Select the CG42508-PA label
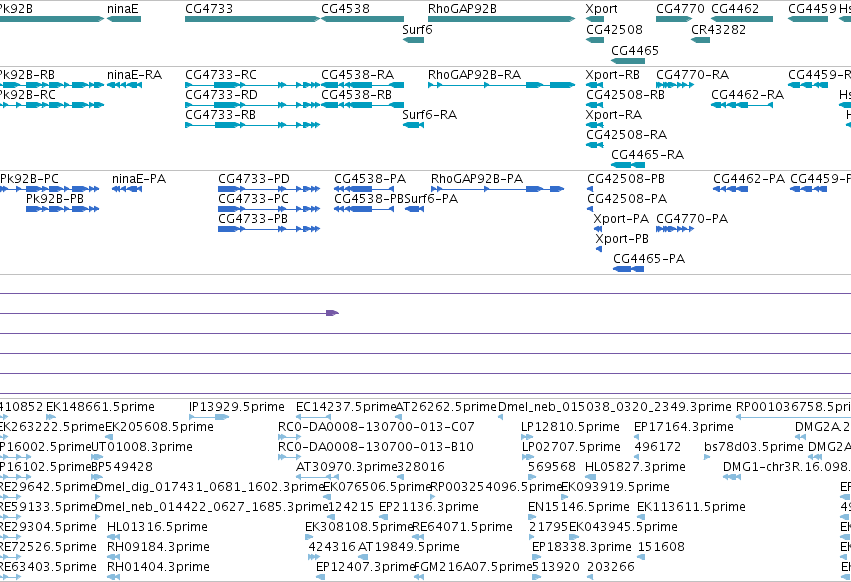 (x=627, y=199)
